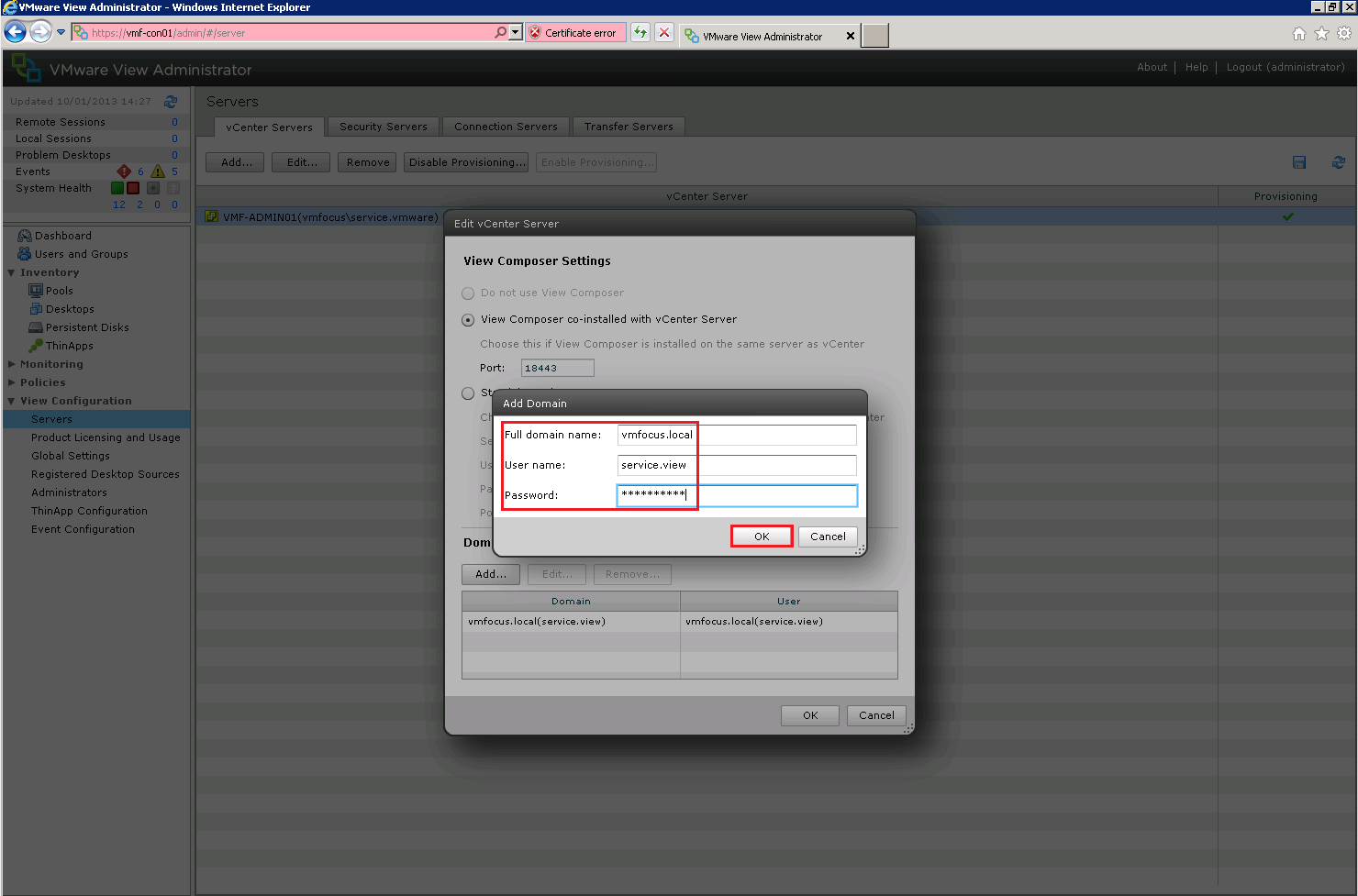Cancel the Add Domain dialog
The height and width of the screenshot is (896, 1358).
[x=828, y=536]
